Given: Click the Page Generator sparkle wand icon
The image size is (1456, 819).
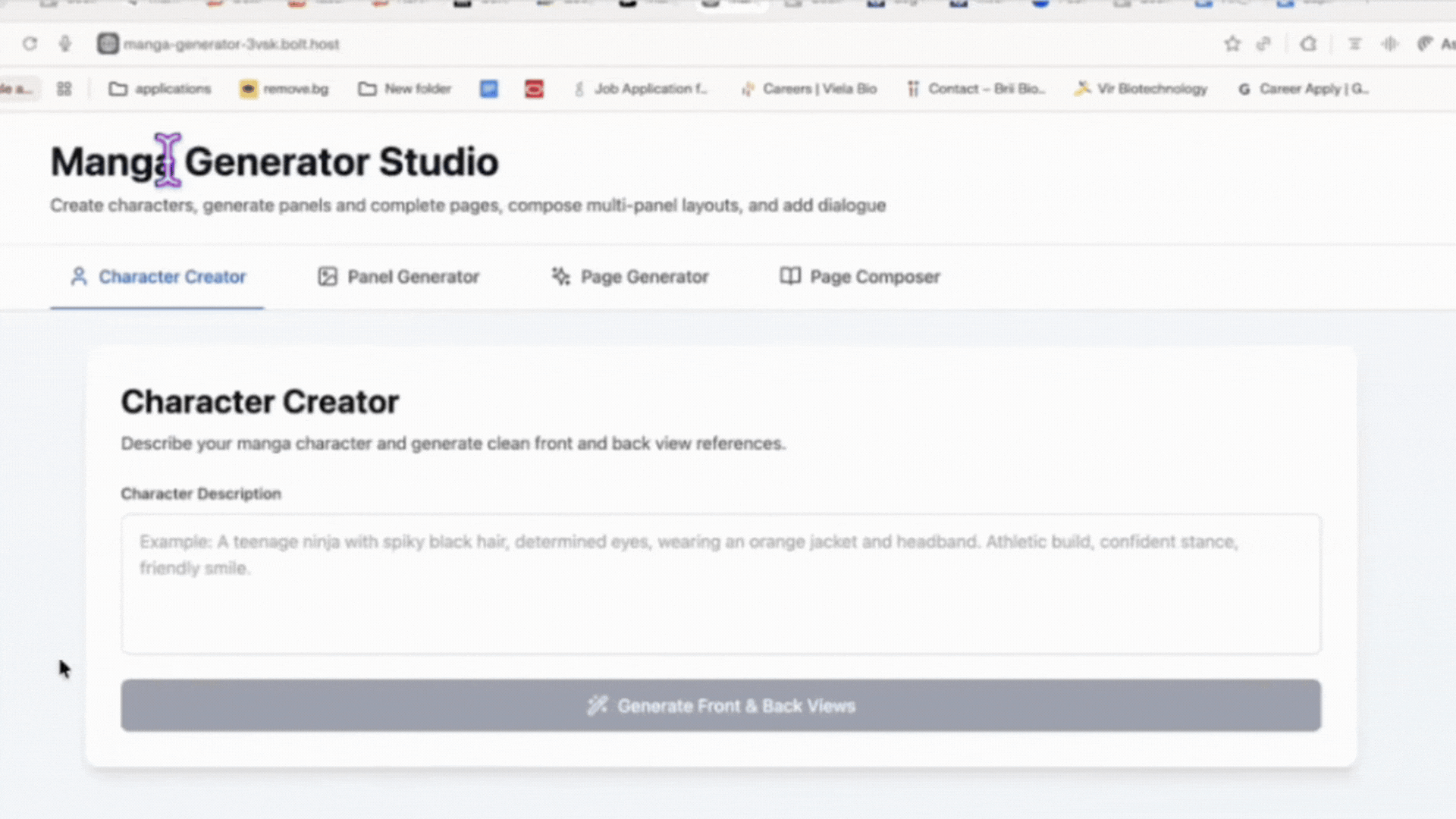Looking at the screenshot, I should pos(561,277).
